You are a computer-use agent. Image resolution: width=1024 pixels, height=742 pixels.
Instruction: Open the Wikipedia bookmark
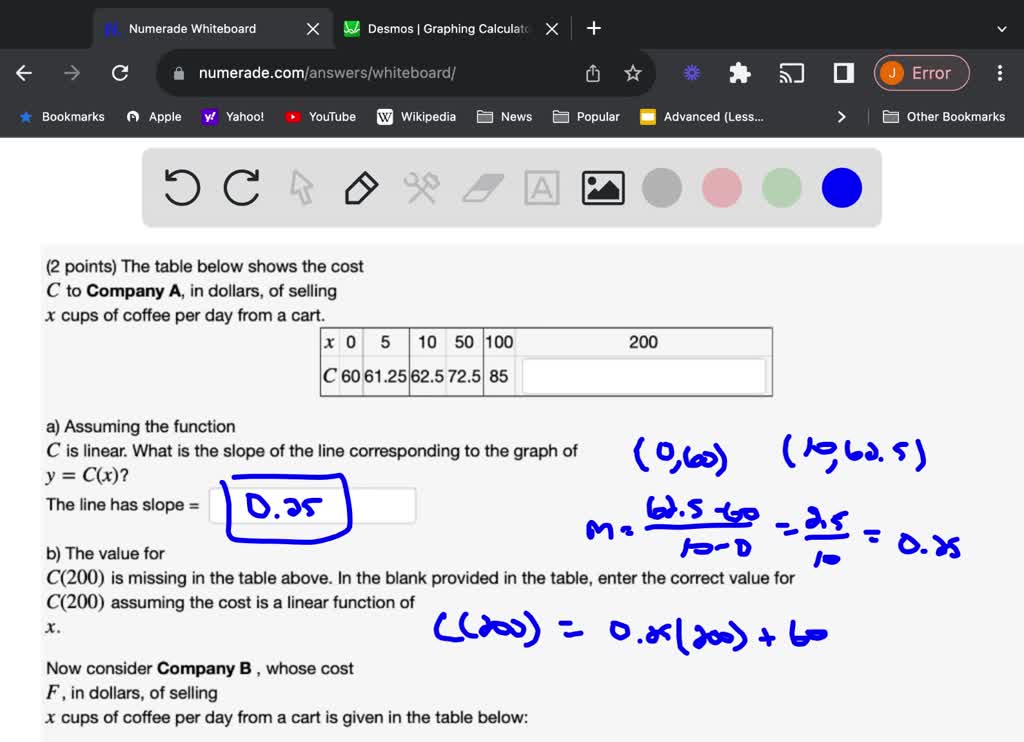(416, 116)
